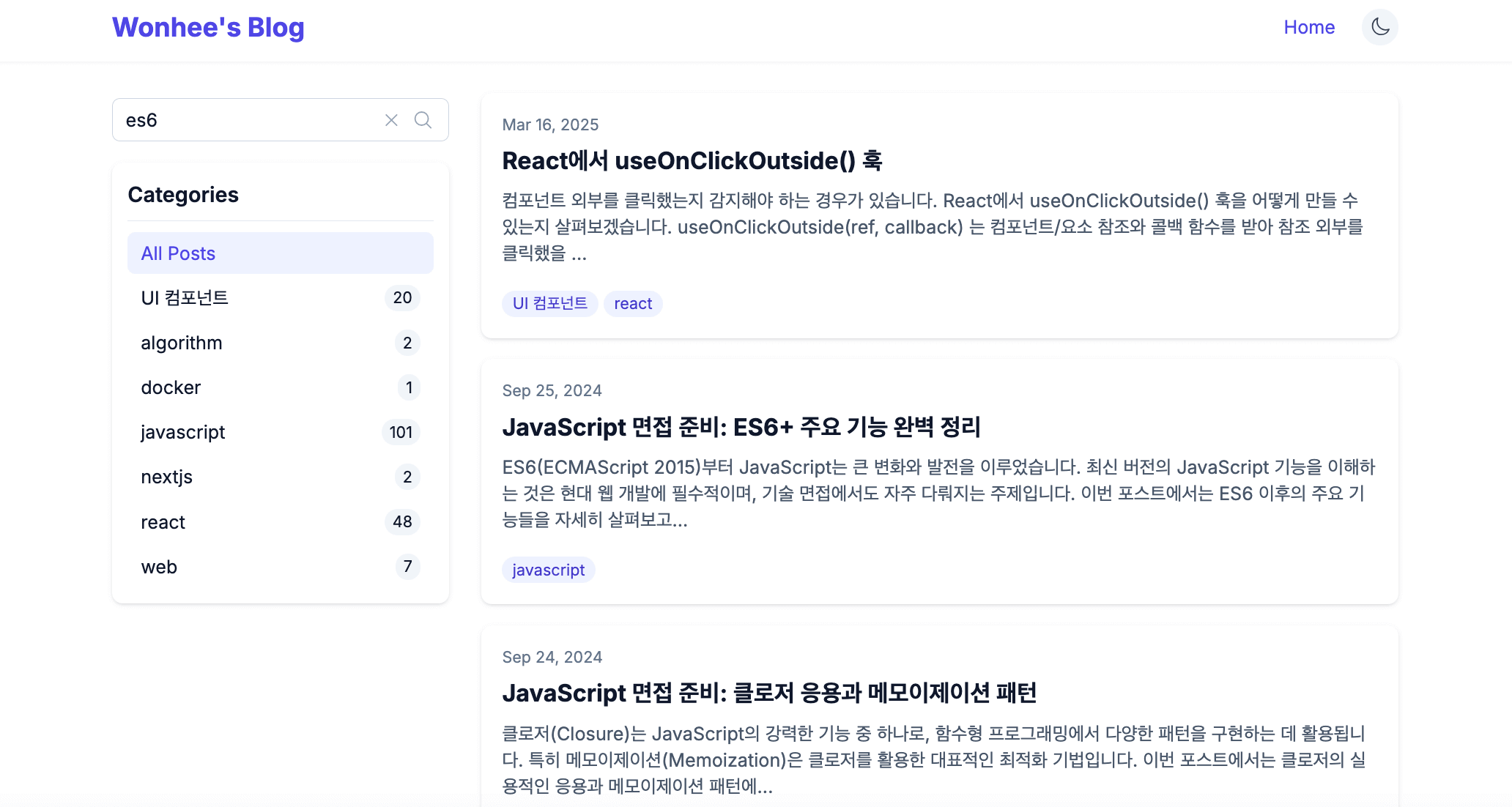Click the count badge 101 beside javascript
Viewport: 1512px width, 807px height.
click(401, 432)
